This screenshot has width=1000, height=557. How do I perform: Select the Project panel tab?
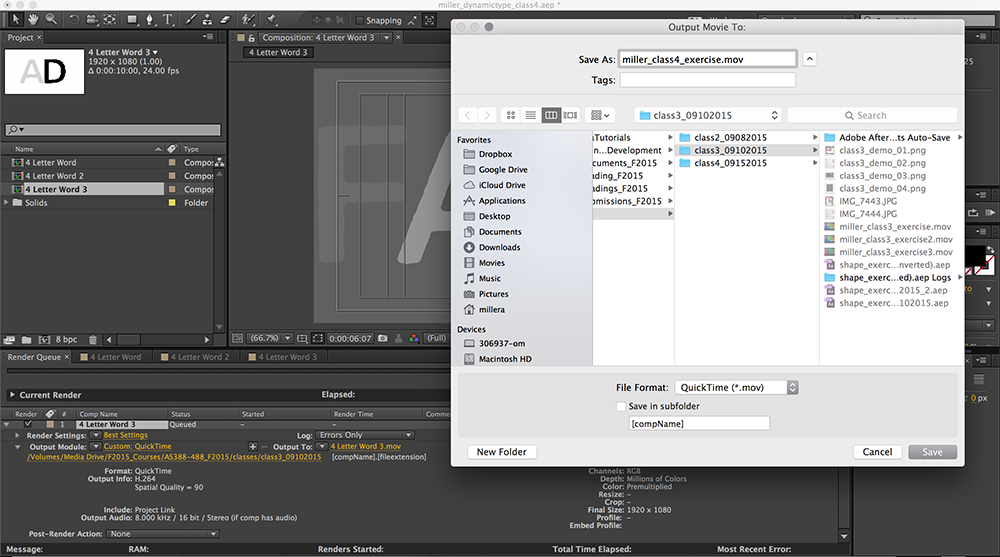click(x=20, y=38)
